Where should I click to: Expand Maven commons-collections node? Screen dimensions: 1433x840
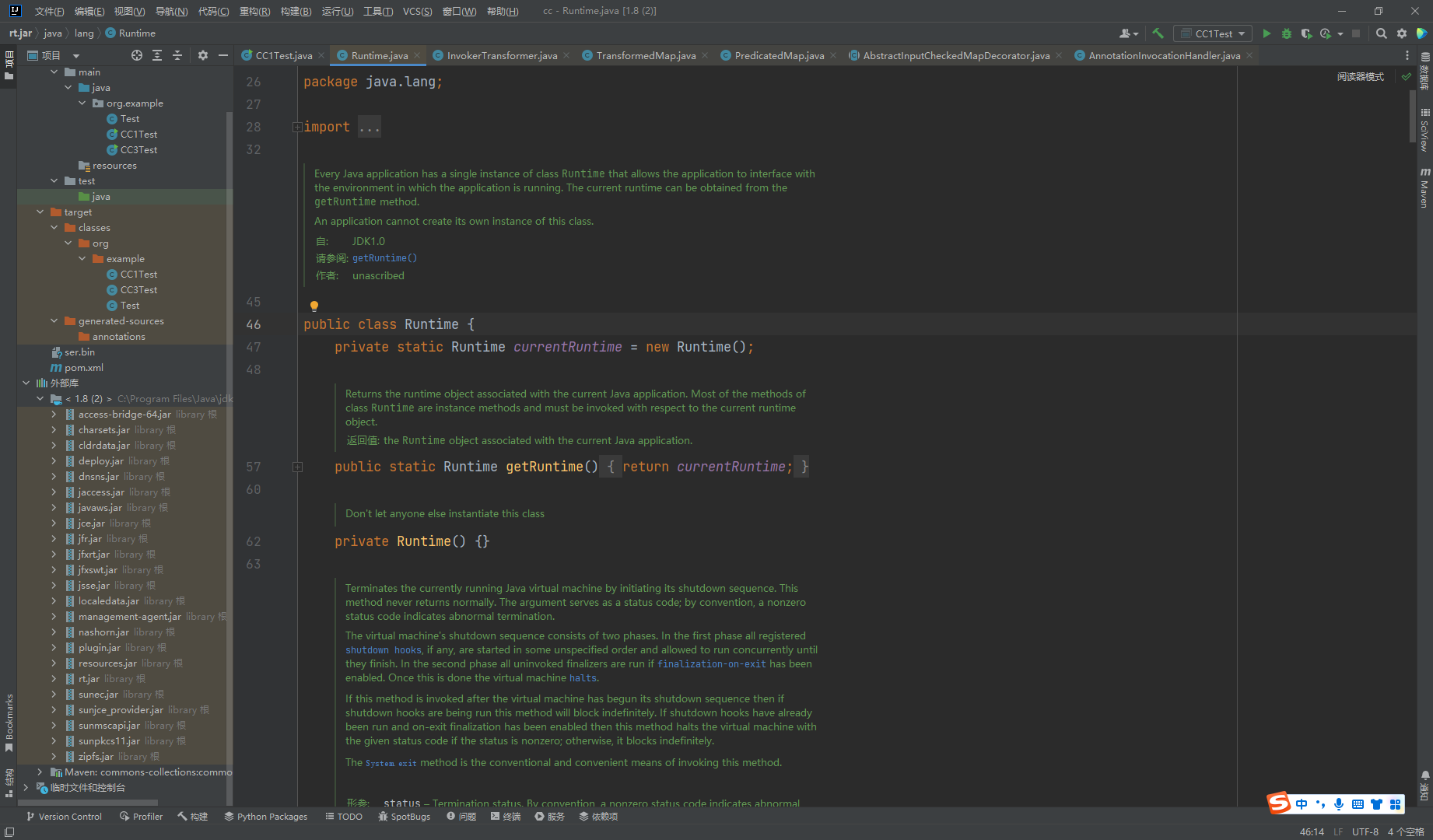(40, 772)
